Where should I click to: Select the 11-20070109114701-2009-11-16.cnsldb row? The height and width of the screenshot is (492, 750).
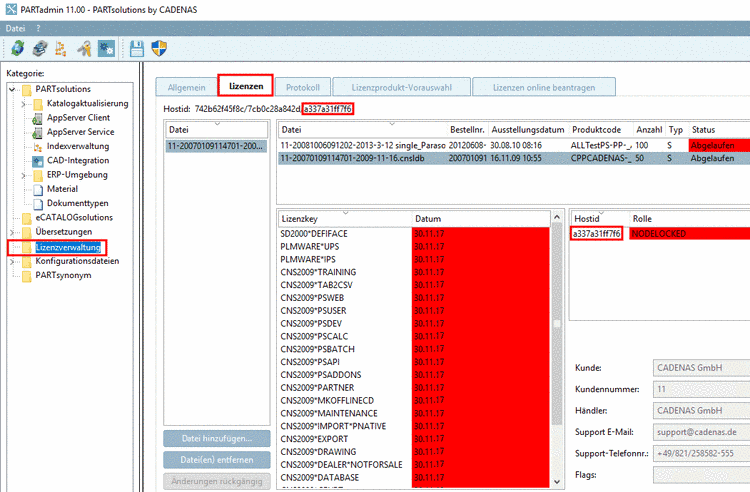pos(514,158)
